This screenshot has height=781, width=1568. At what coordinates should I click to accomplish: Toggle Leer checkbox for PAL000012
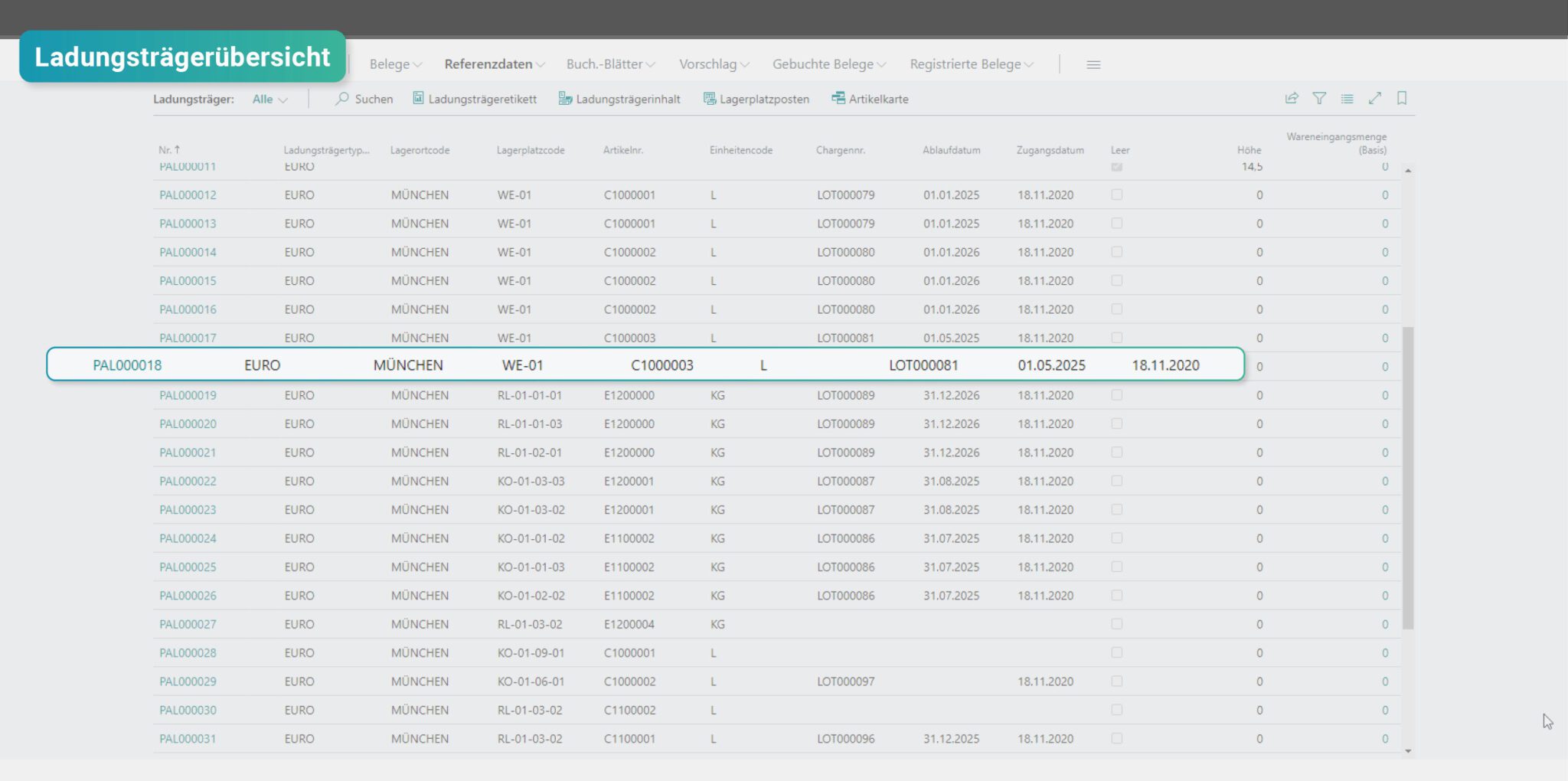pyautogui.click(x=1117, y=194)
